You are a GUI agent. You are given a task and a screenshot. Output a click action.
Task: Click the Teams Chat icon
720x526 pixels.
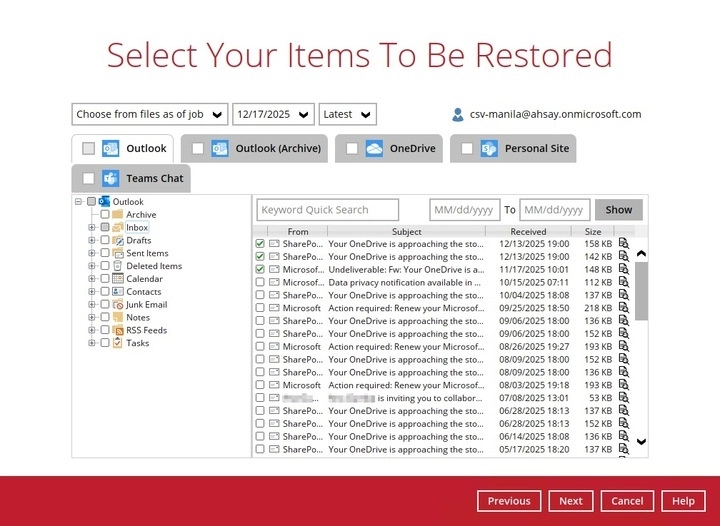point(110,179)
